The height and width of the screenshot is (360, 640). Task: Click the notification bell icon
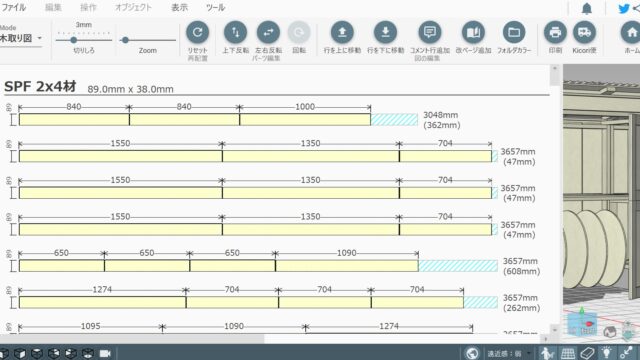(587, 9)
